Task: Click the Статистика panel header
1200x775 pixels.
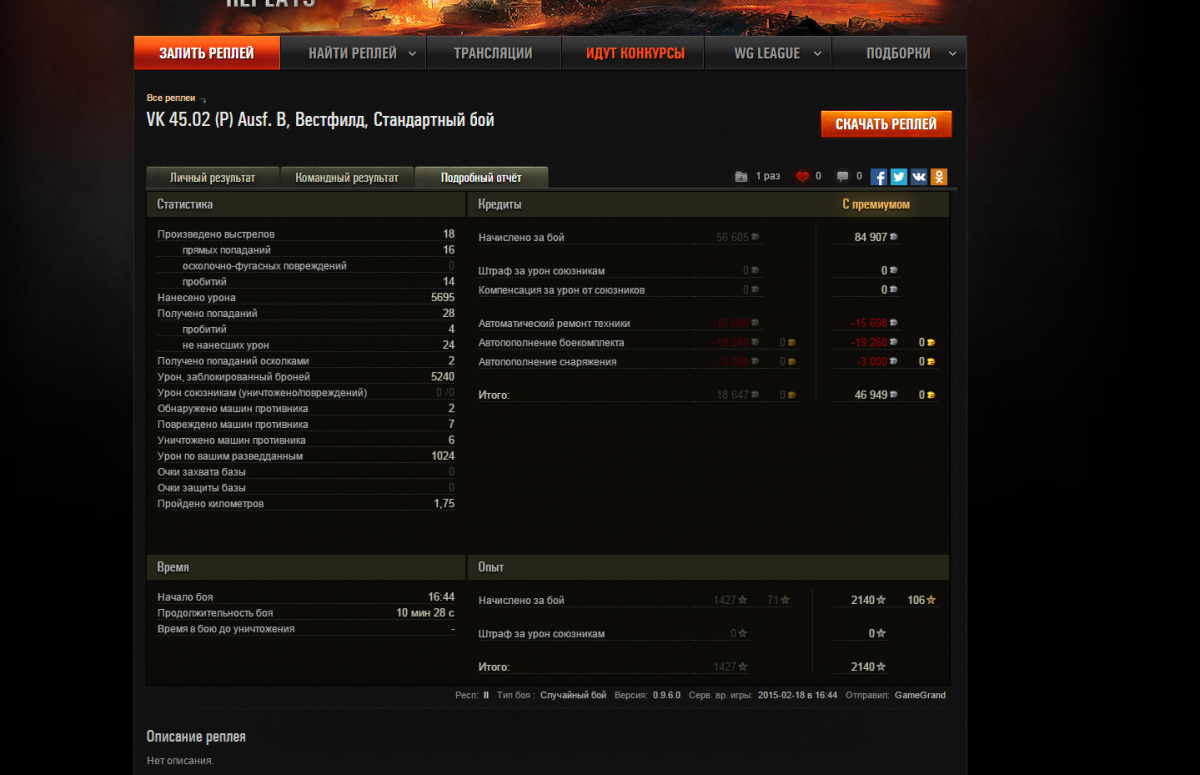Action: click(x=306, y=204)
